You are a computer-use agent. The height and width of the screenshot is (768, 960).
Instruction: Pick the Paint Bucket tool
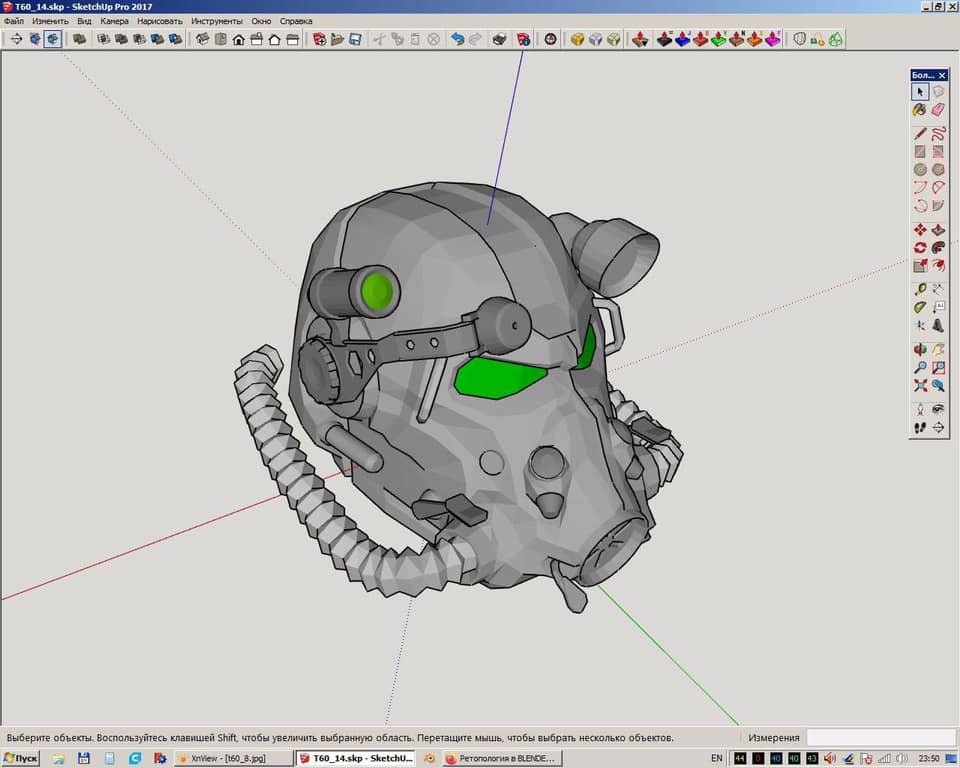point(920,110)
